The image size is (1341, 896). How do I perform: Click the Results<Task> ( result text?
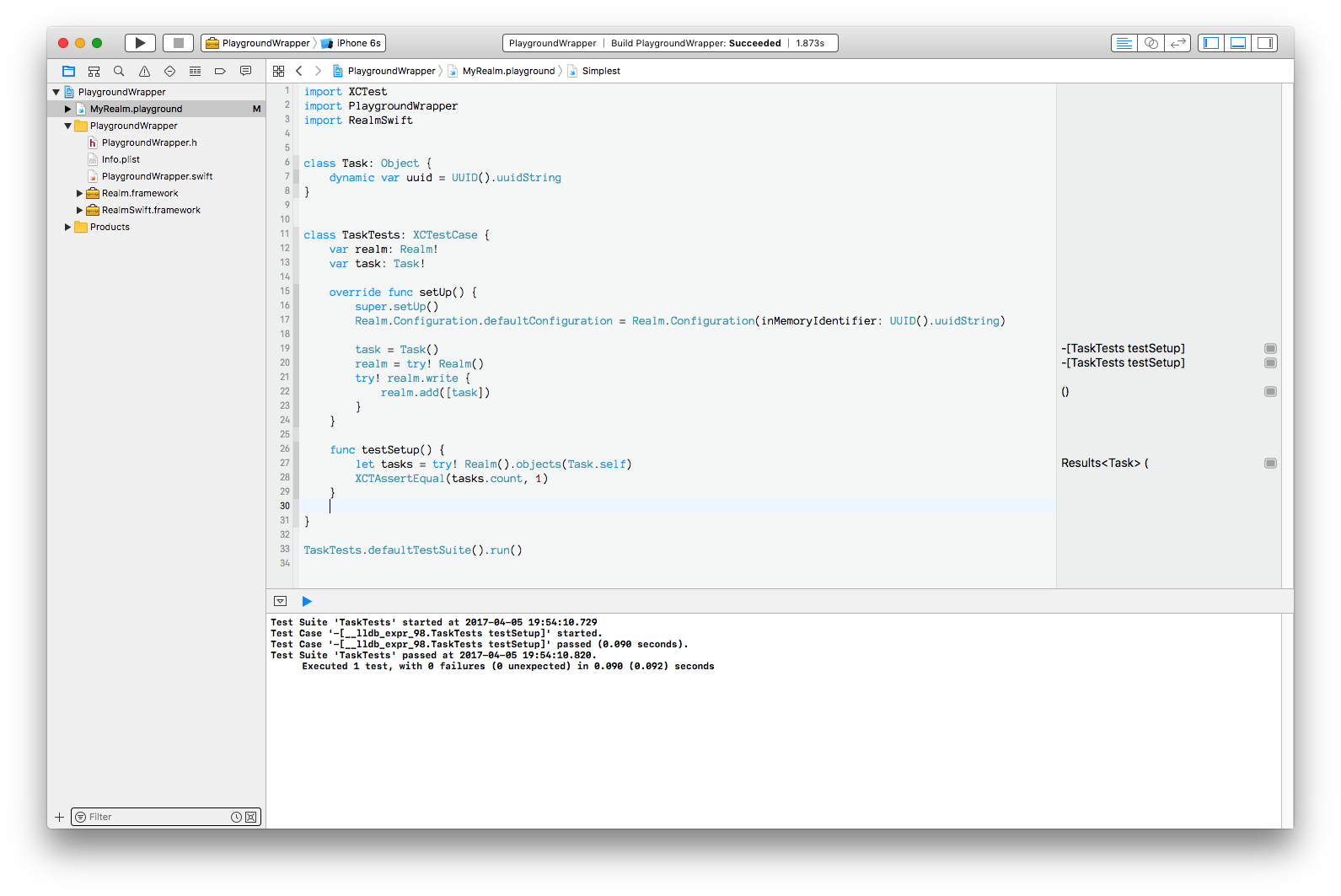click(1104, 463)
